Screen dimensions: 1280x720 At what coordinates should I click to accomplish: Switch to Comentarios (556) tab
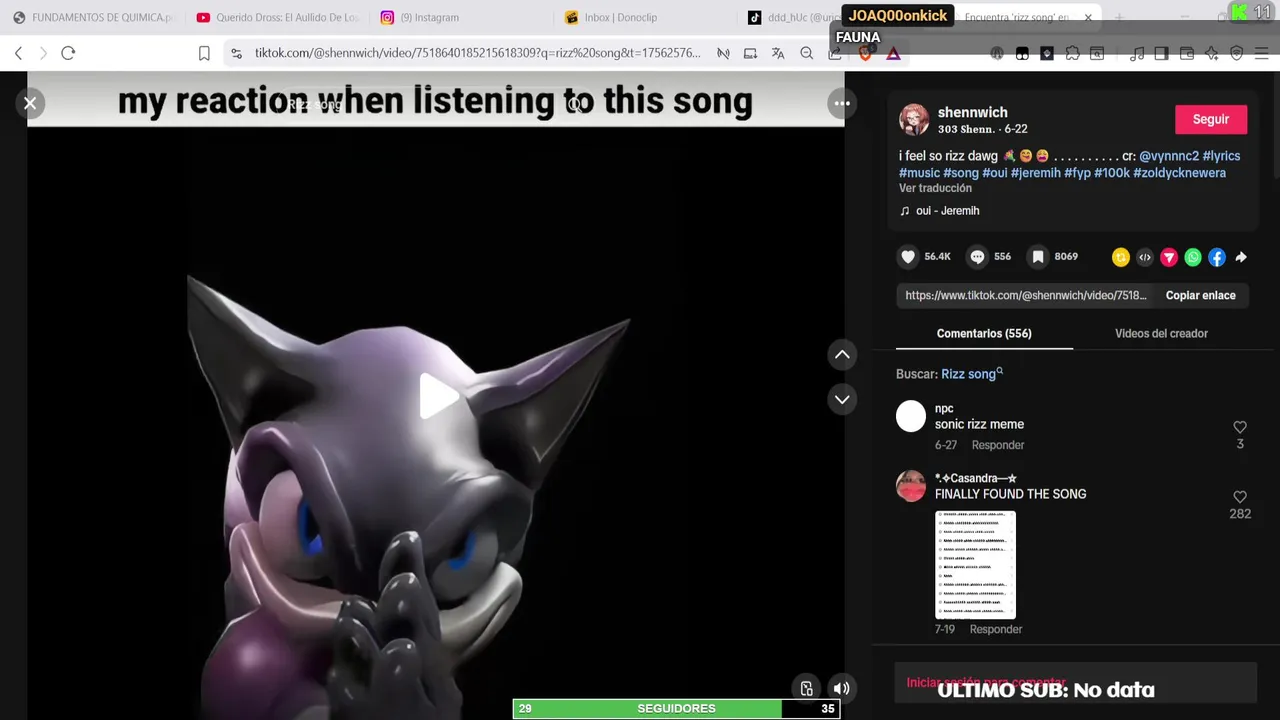(984, 333)
